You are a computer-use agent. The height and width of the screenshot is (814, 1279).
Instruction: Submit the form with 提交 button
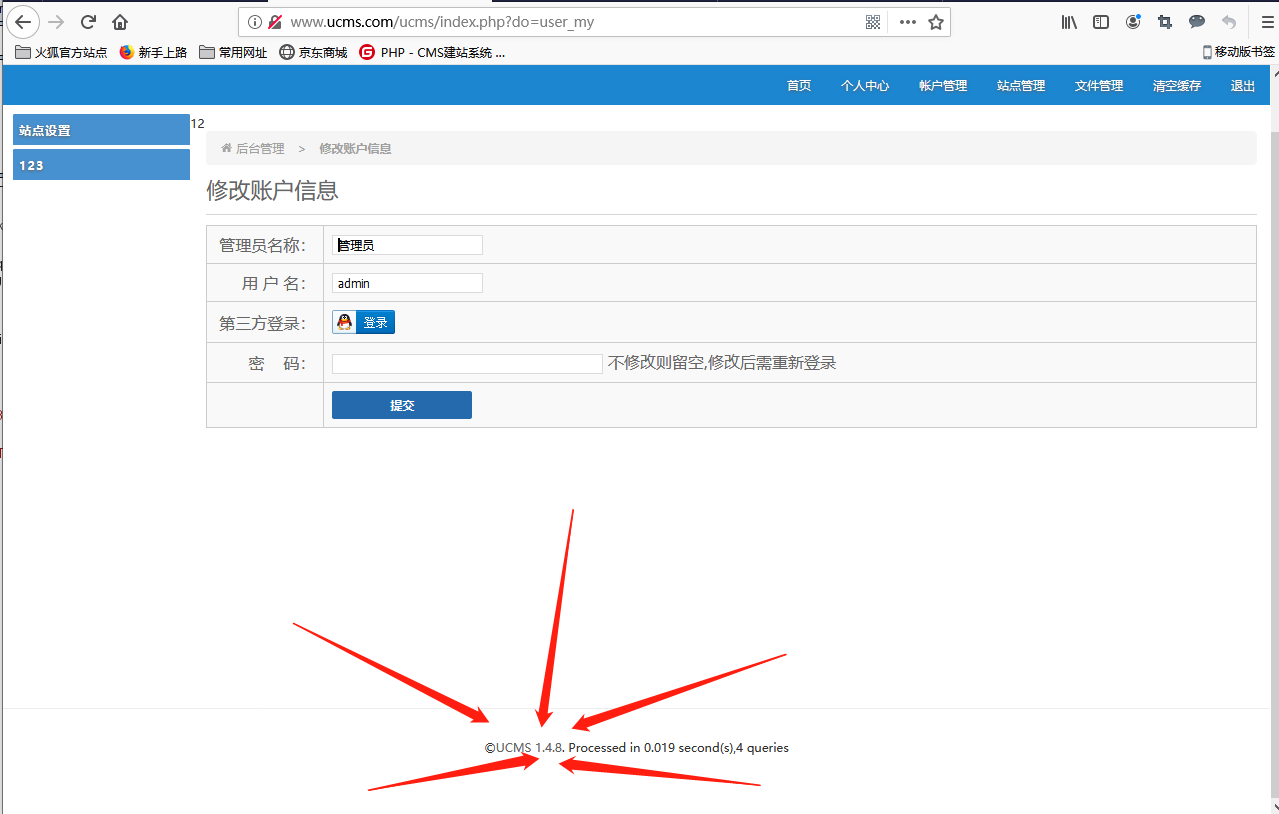point(402,405)
